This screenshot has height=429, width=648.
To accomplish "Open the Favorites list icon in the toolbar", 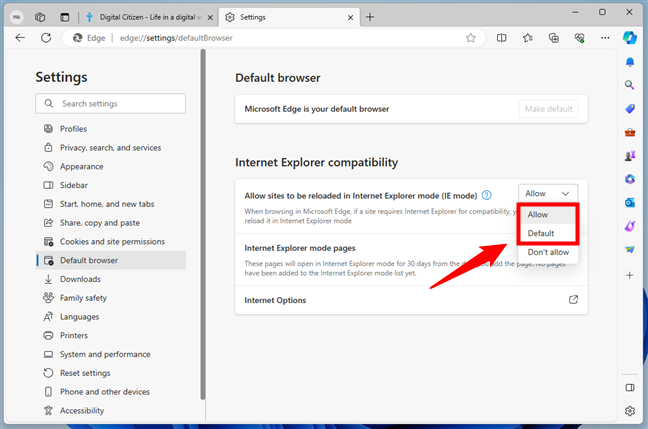I will tap(527, 38).
